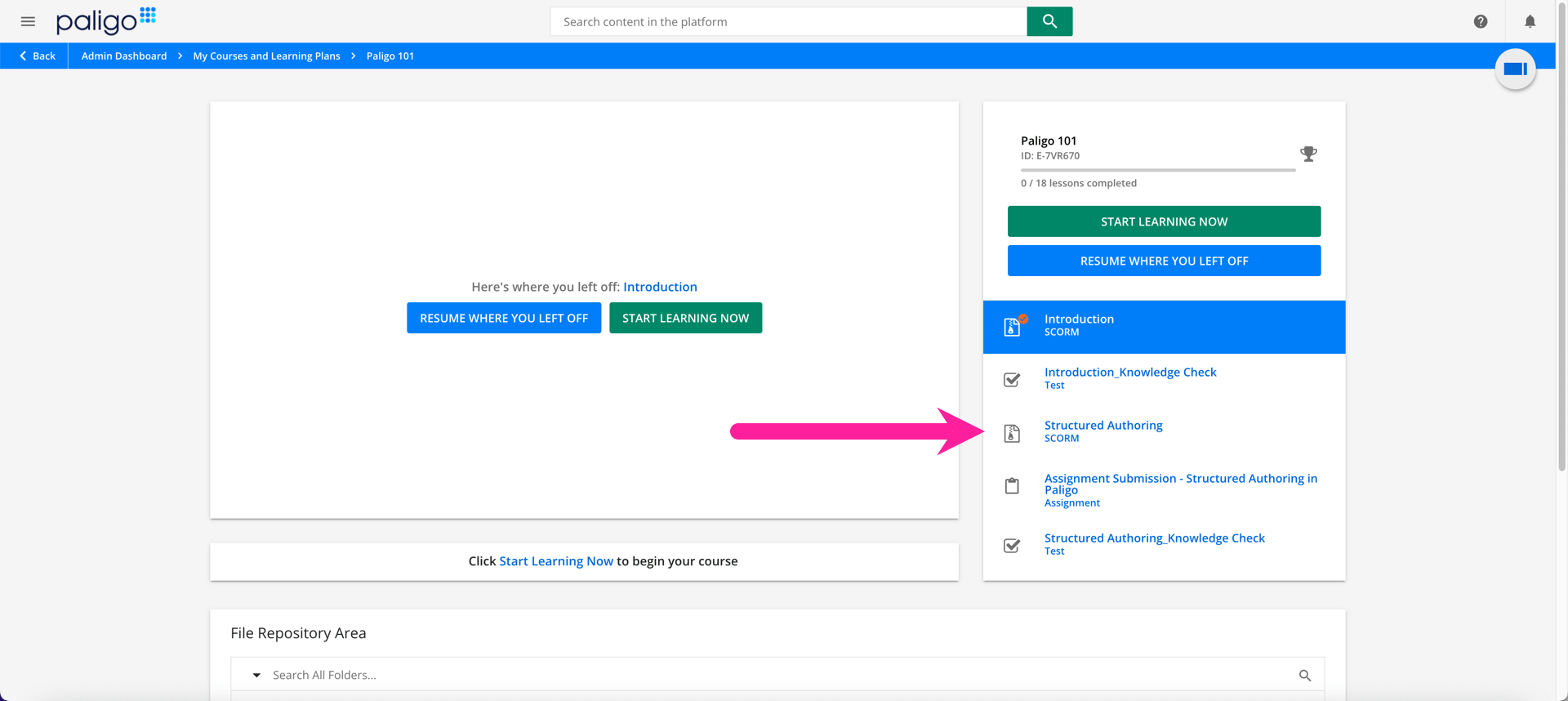This screenshot has width=1568, height=701.
Task: Click the page vertical scrollbar
Action: click(1561, 237)
